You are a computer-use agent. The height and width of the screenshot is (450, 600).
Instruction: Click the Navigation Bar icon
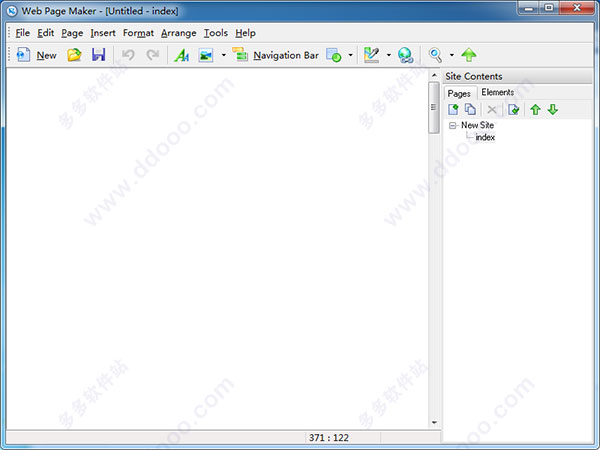click(x=240, y=54)
